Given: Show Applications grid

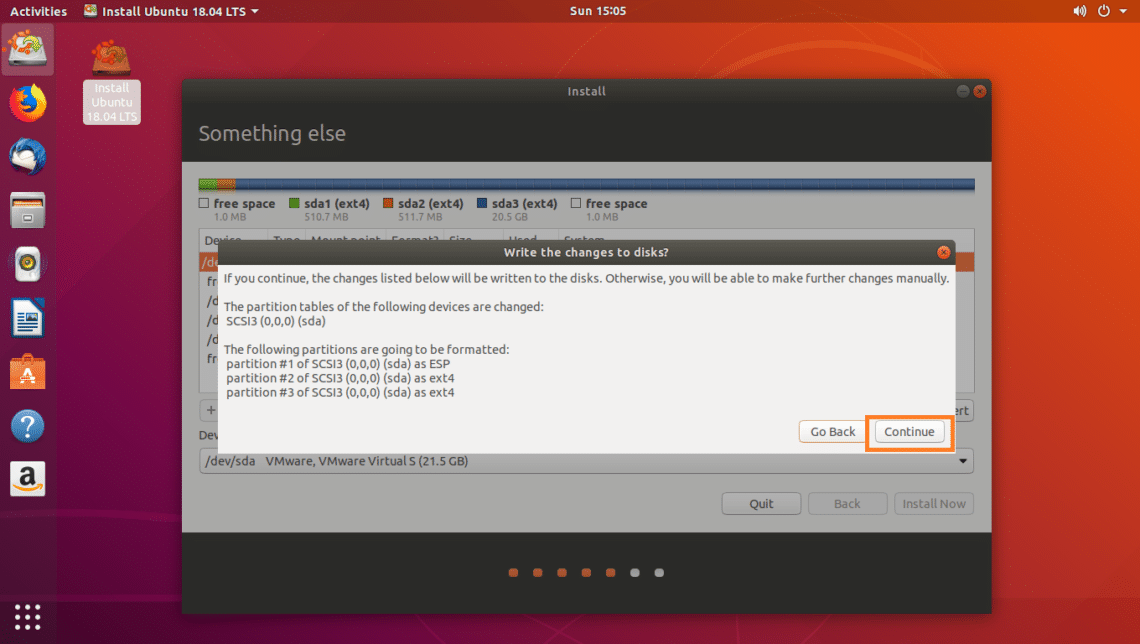Looking at the screenshot, I should (x=28, y=616).
